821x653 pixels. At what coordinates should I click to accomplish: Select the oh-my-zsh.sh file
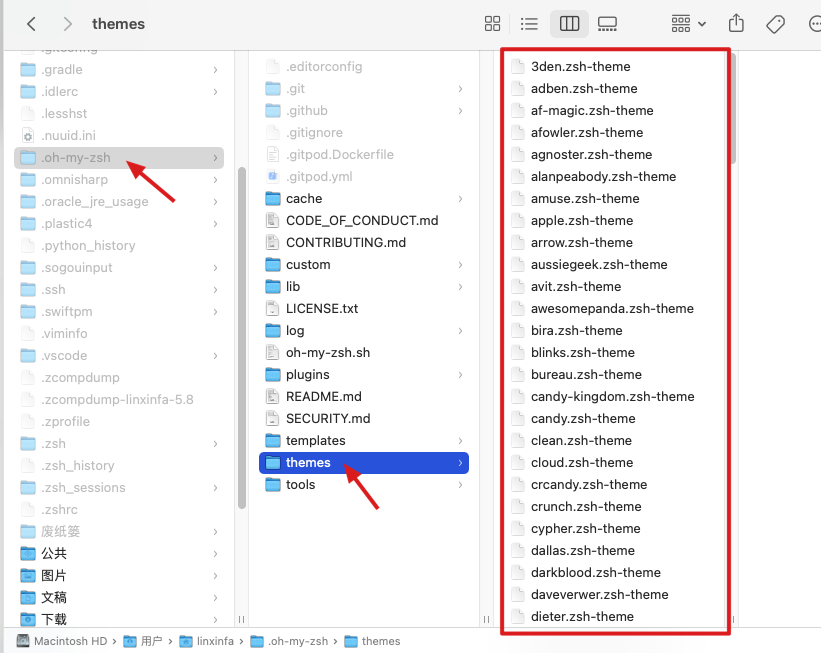(x=364, y=352)
